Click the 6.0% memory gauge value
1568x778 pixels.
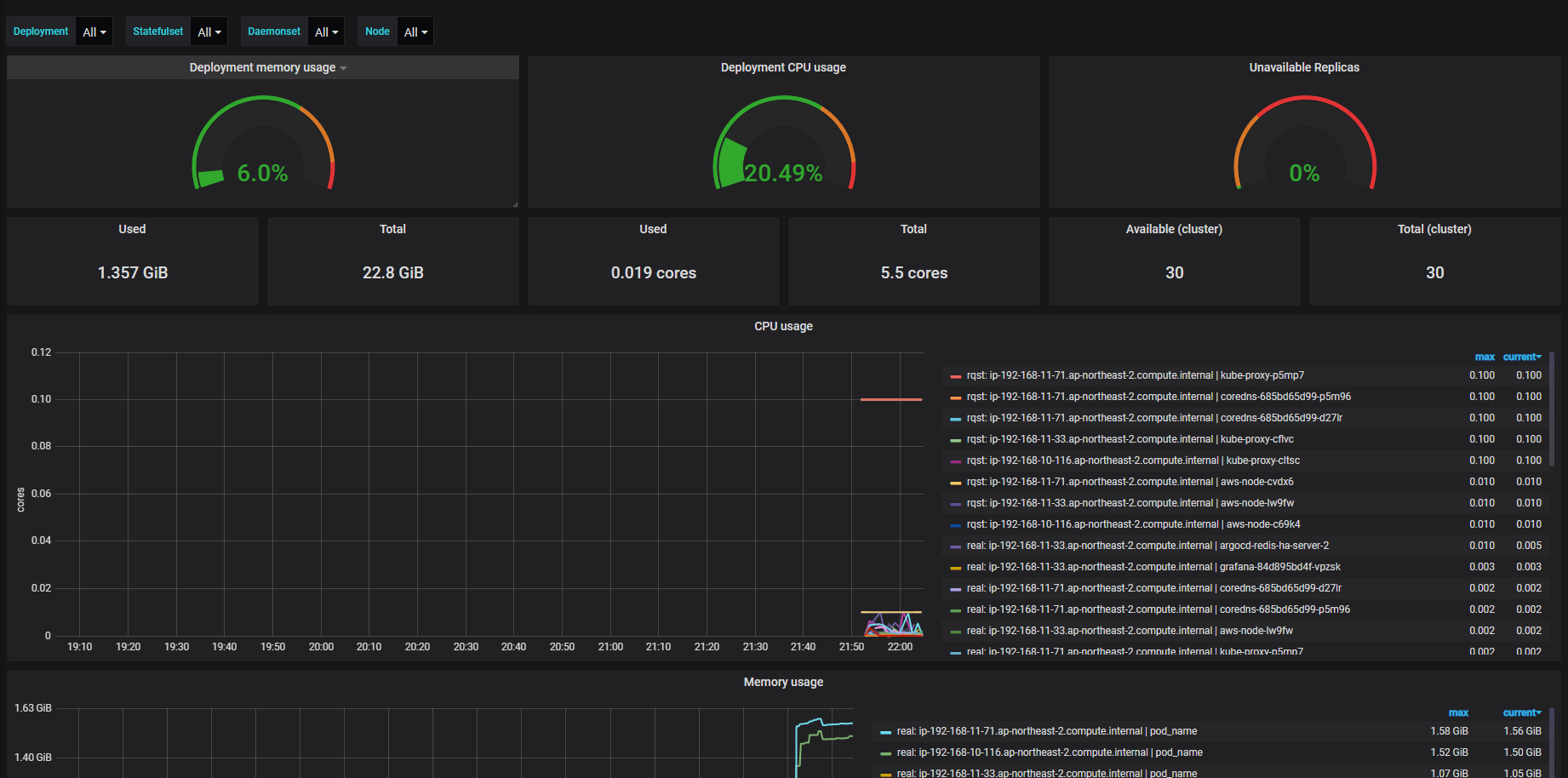[262, 174]
